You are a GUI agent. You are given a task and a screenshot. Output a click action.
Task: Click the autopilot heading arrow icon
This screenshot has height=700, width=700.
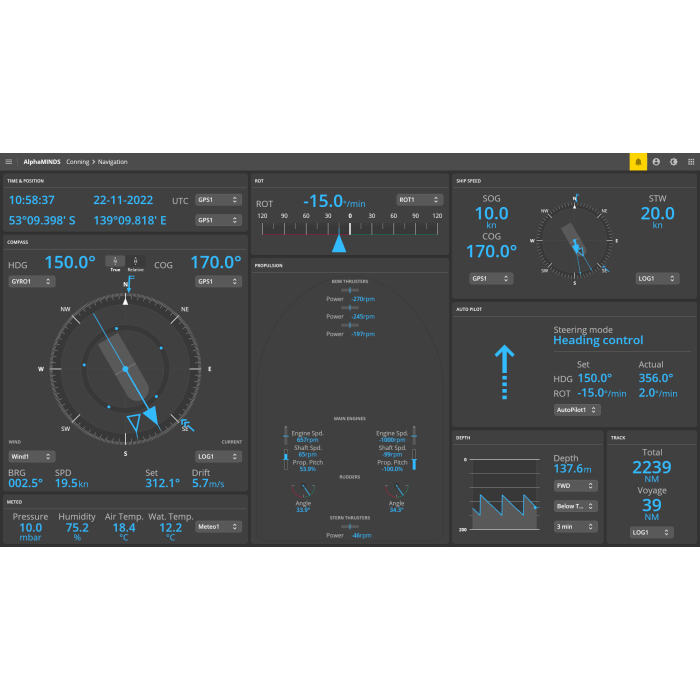[504, 372]
